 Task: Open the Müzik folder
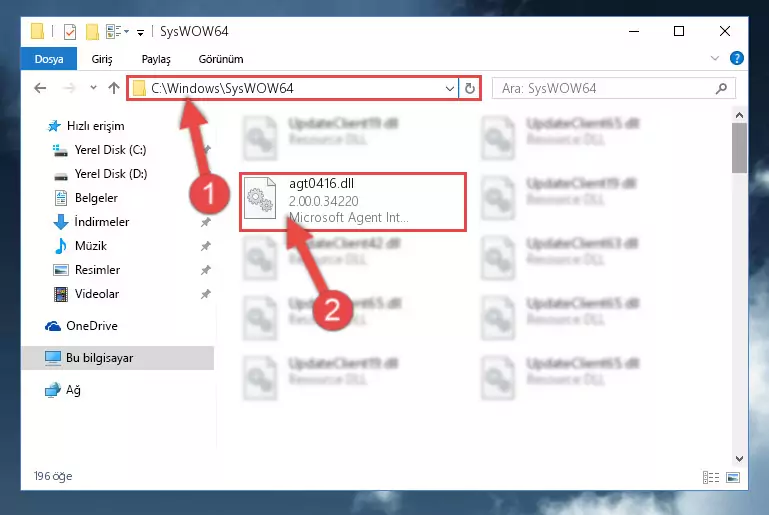91,246
